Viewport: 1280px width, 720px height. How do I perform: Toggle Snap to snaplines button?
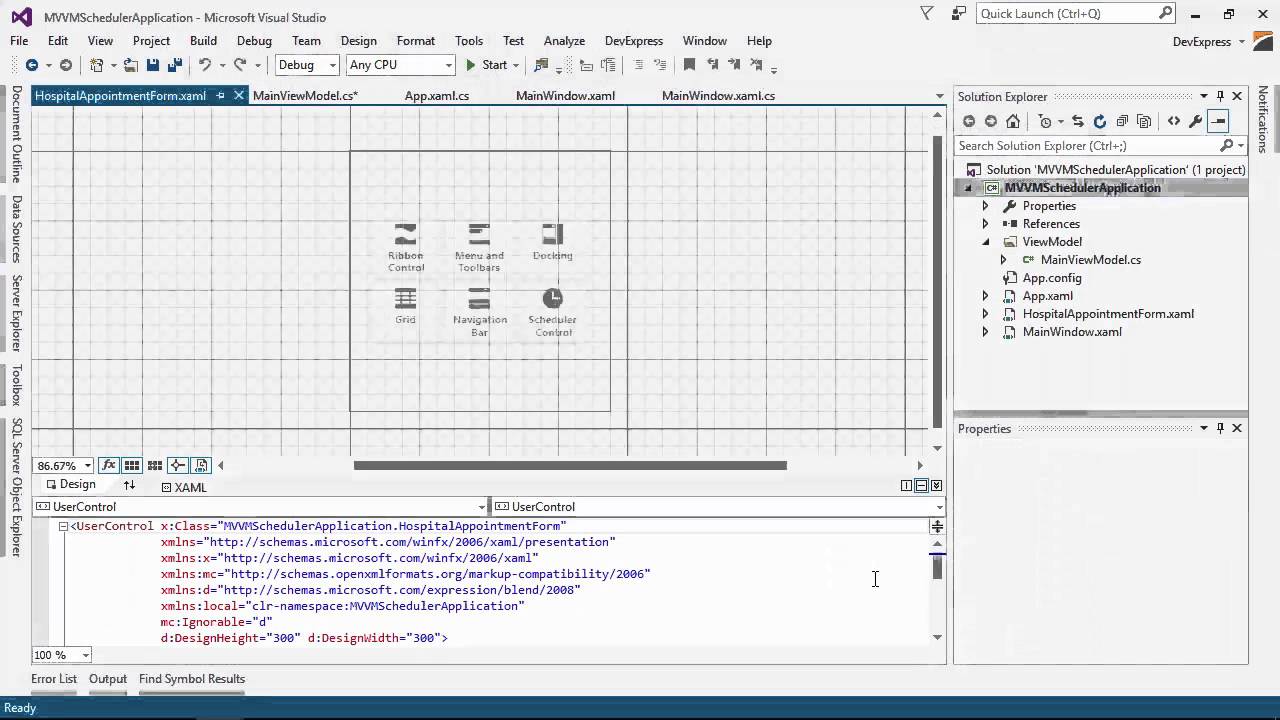point(178,465)
